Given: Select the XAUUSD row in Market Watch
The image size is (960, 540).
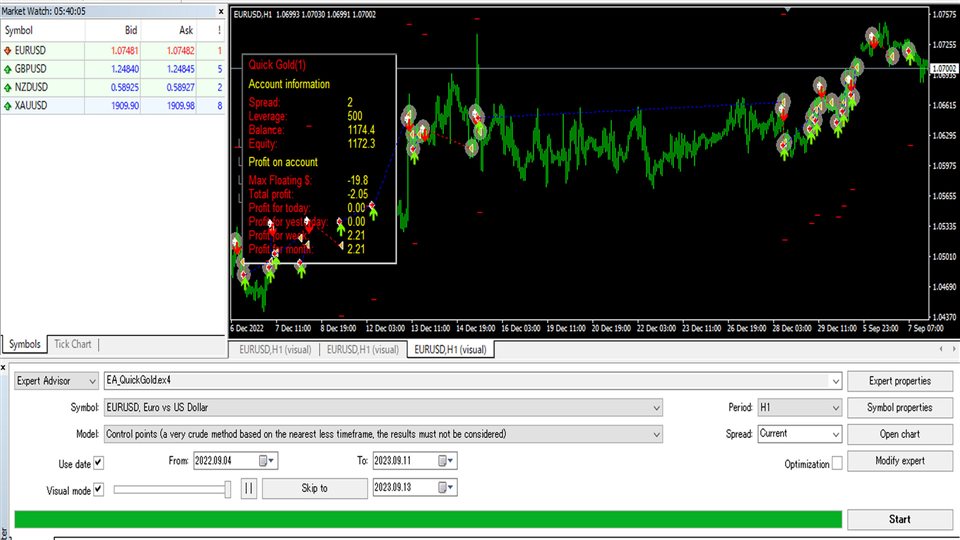Looking at the screenshot, I should pyautogui.click(x=113, y=106).
